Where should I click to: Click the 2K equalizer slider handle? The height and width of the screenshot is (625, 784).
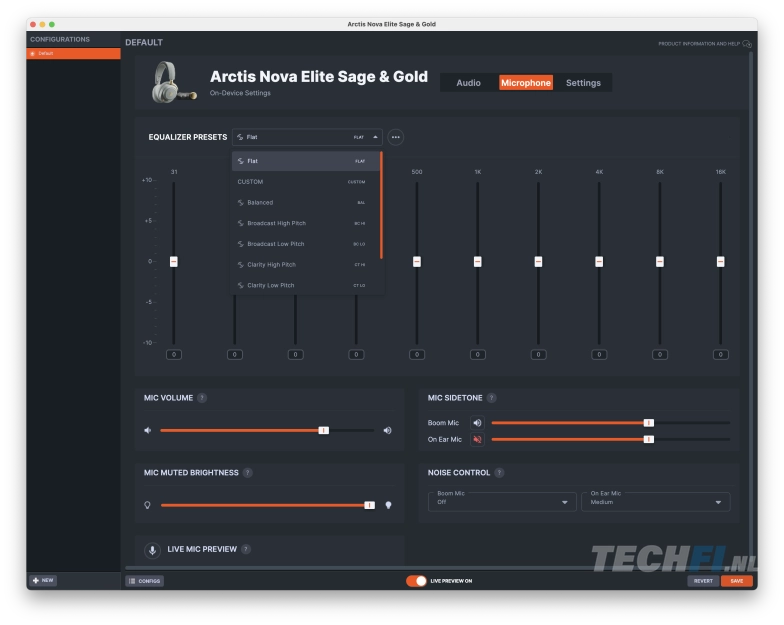(x=538, y=262)
